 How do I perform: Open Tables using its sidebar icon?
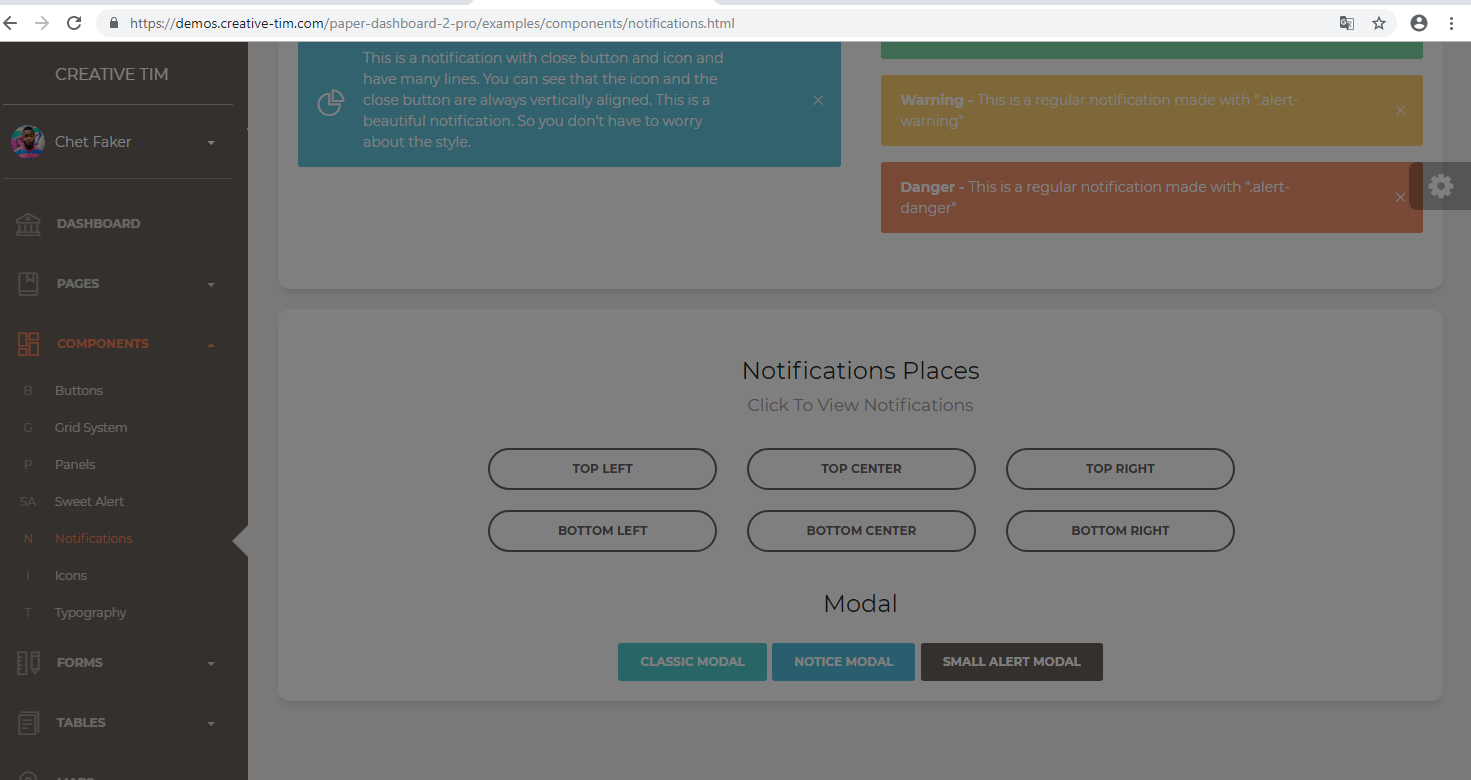28,722
